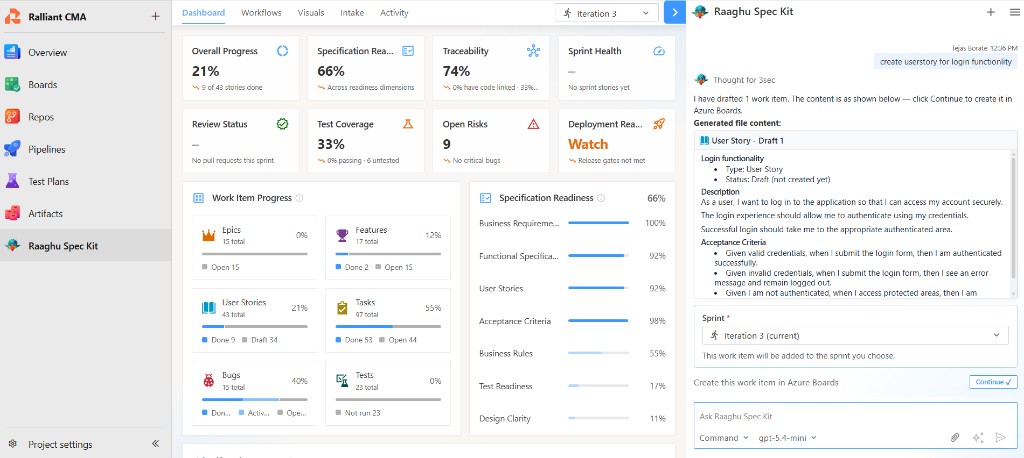Image resolution: width=1024 pixels, height=458 pixels.
Task: Open the Intake tab
Action: tap(352, 12)
